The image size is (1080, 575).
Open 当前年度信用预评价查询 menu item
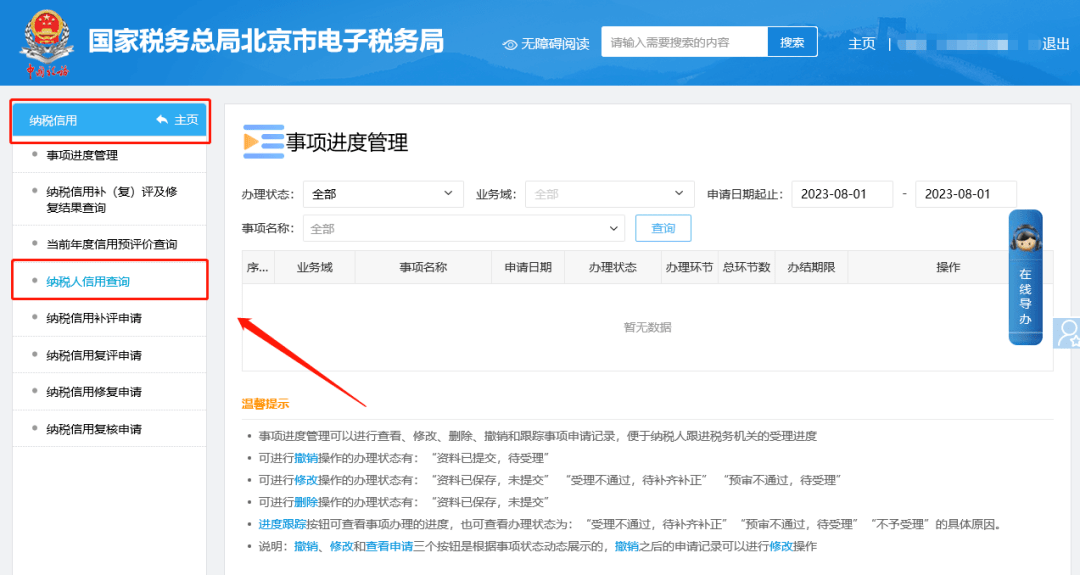[x=111, y=244]
